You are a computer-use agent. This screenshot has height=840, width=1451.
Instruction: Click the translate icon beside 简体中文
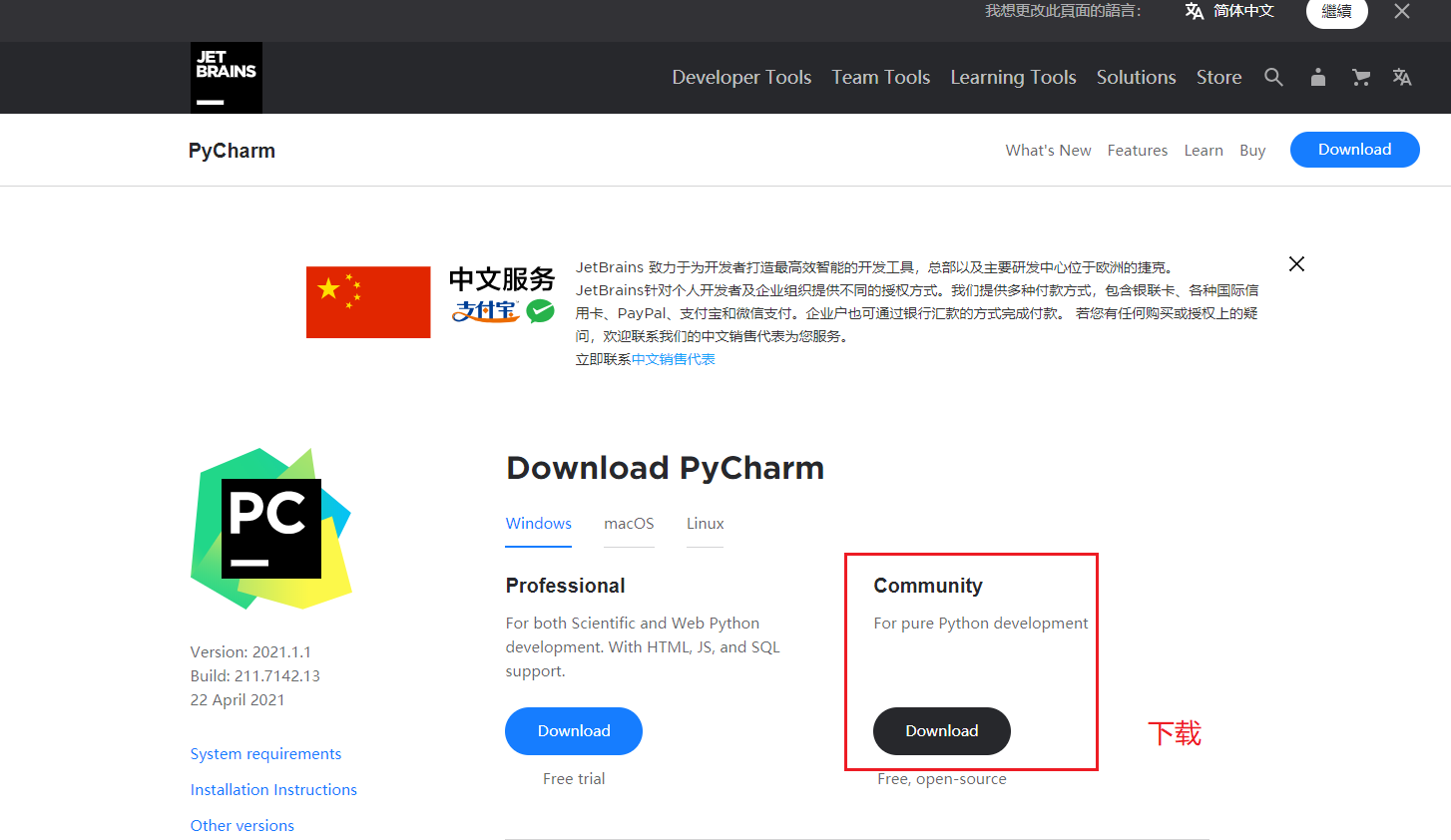coord(1194,11)
